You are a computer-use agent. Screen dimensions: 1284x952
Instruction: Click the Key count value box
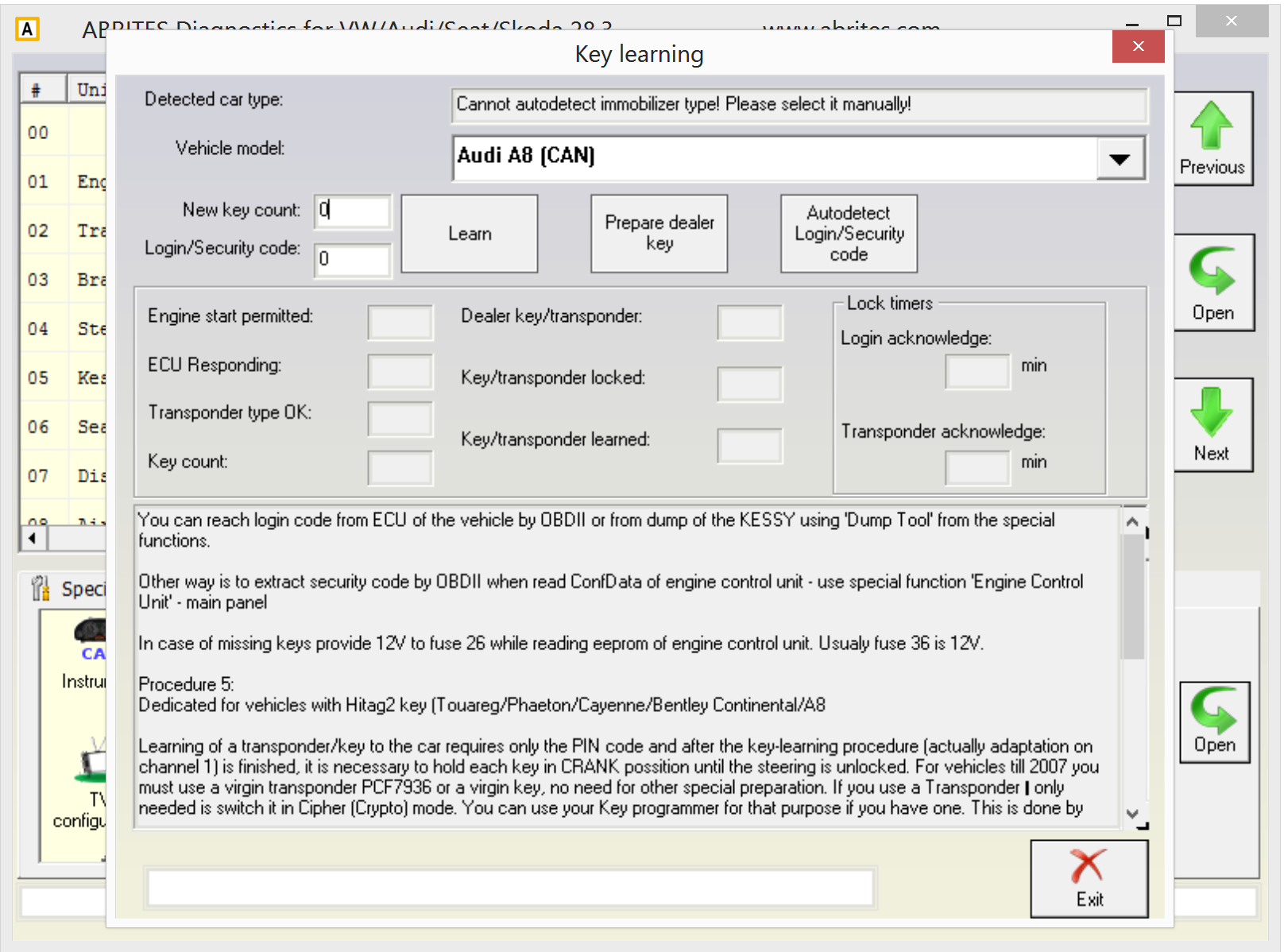(x=400, y=467)
